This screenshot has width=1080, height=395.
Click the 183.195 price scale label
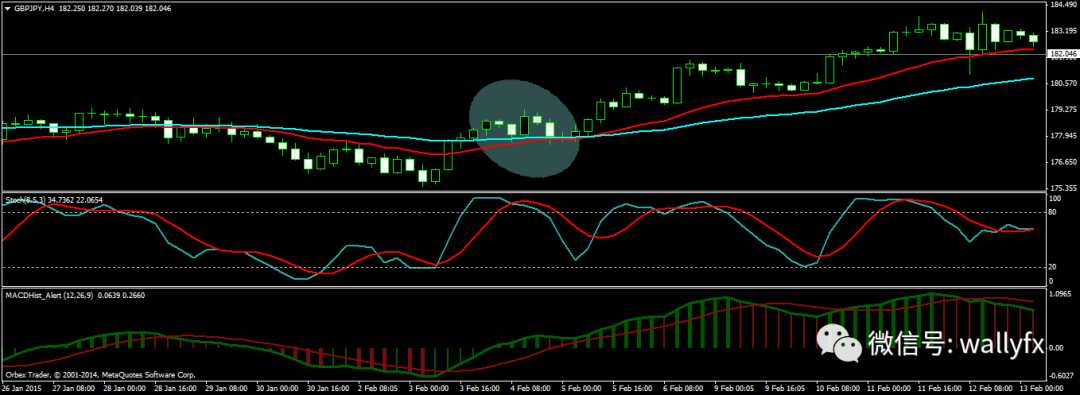(x=1062, y=31)
